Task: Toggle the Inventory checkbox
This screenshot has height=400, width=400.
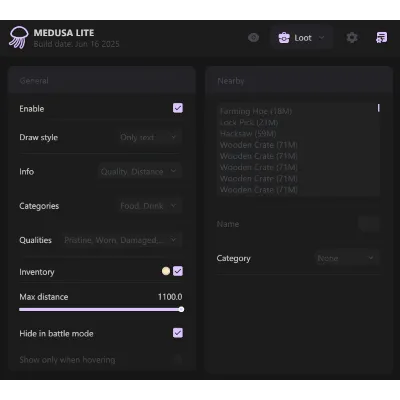Action: point(178,271)
